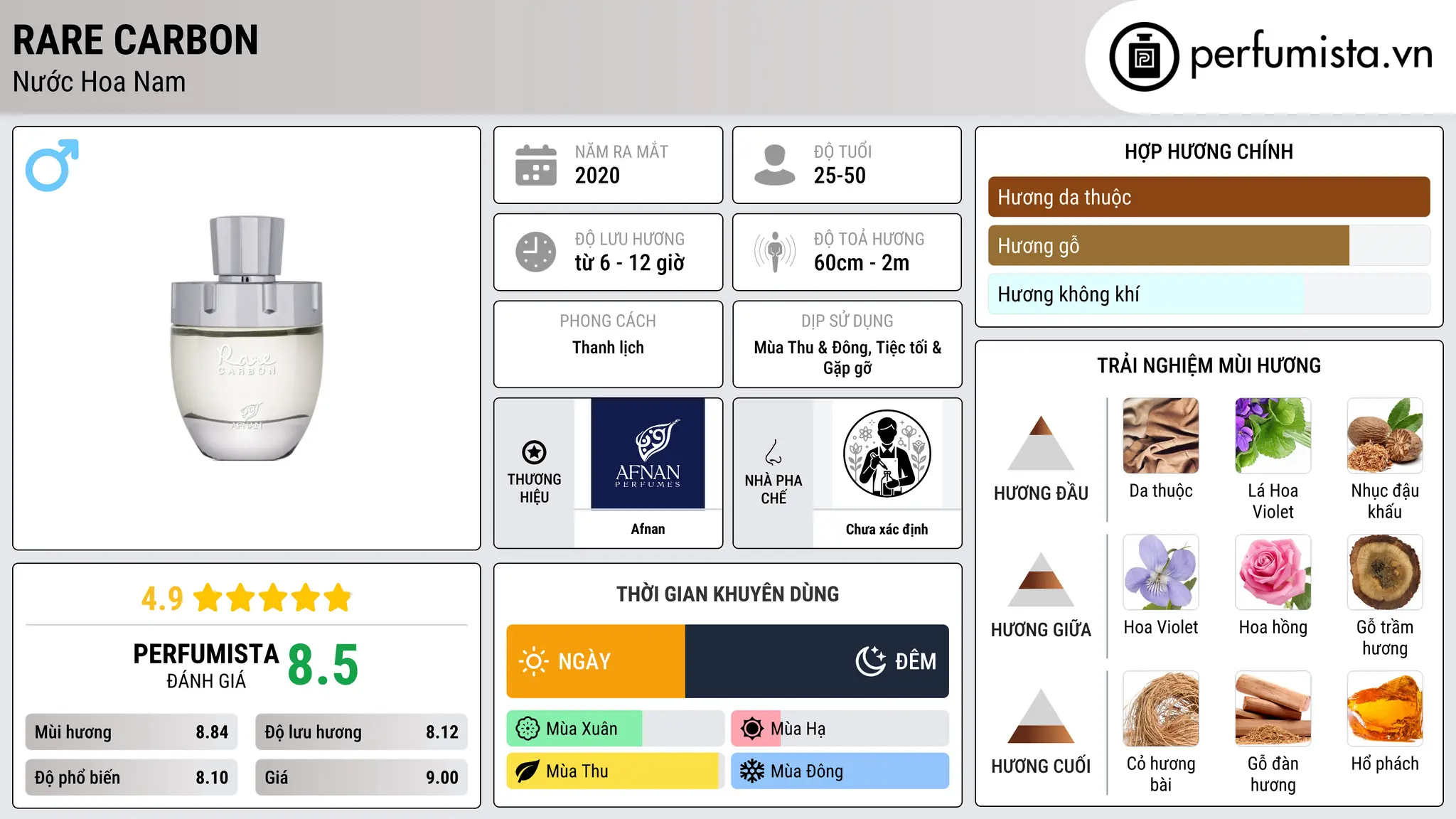The width and height of the screenshot is (1456, 819).
Task: Click the moon icon in the Đêm bar
Action: tap(871, 661)
